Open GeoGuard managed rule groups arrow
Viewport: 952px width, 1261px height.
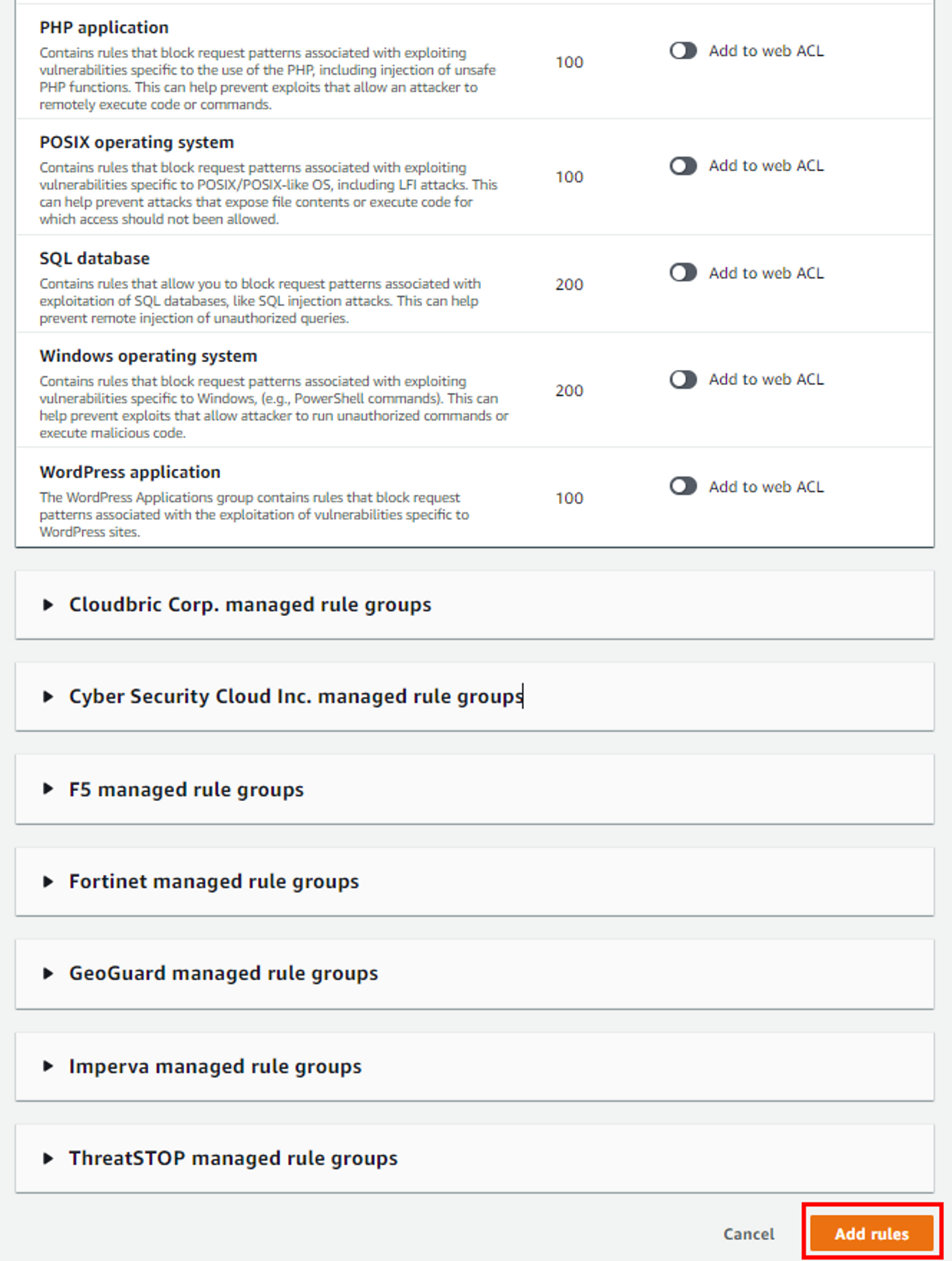[x=48, y=973]
